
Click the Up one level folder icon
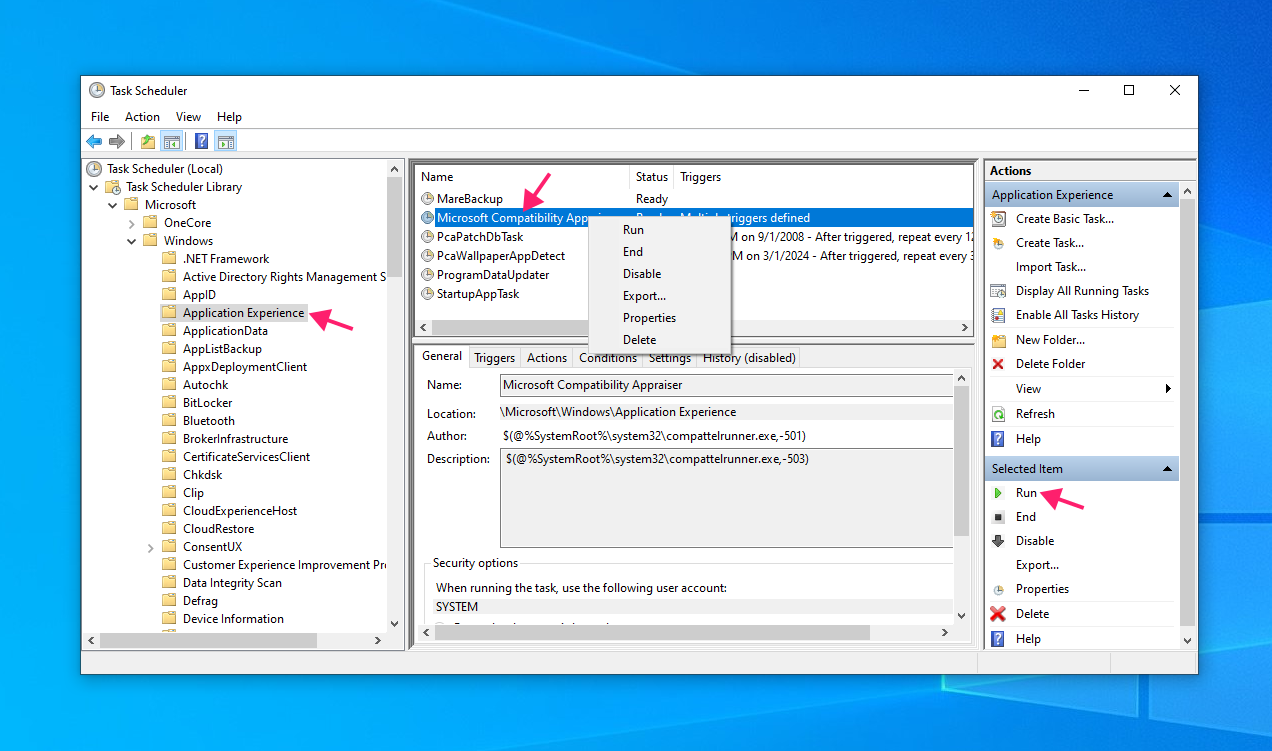148,141
